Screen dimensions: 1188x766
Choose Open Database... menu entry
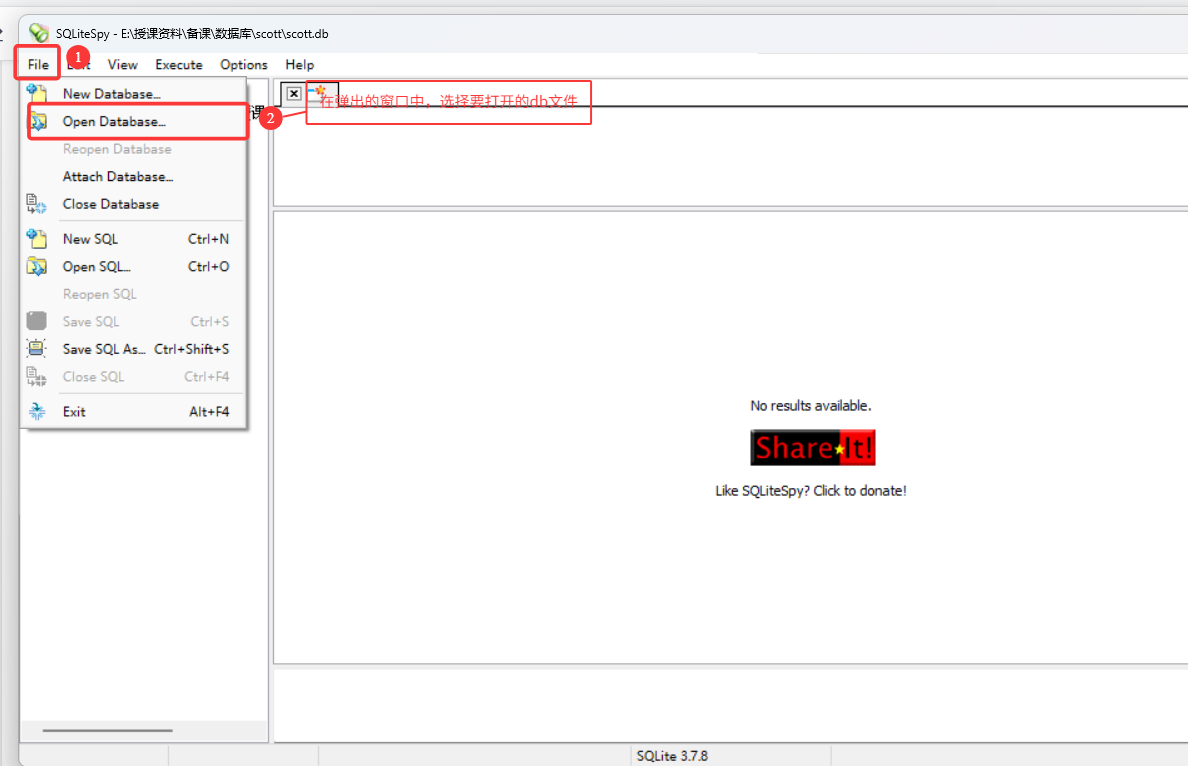tap(133, 121)
